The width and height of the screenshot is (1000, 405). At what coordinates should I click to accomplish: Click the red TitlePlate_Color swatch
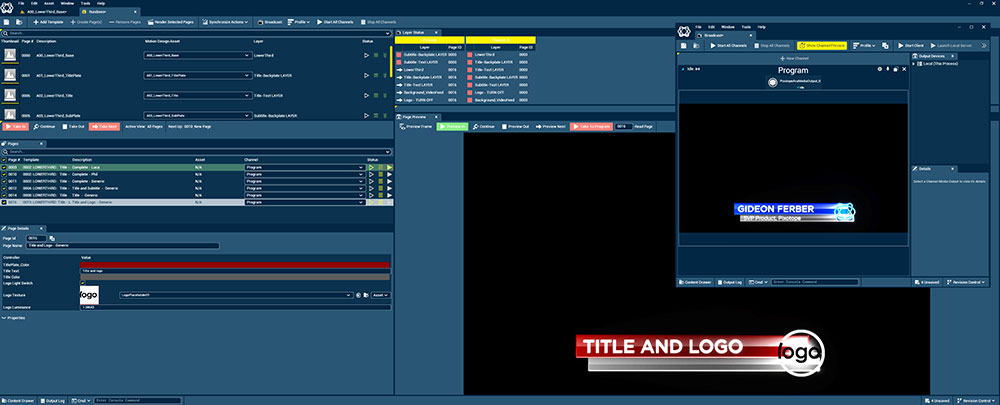pyautogui.click(x=235, y=264)
